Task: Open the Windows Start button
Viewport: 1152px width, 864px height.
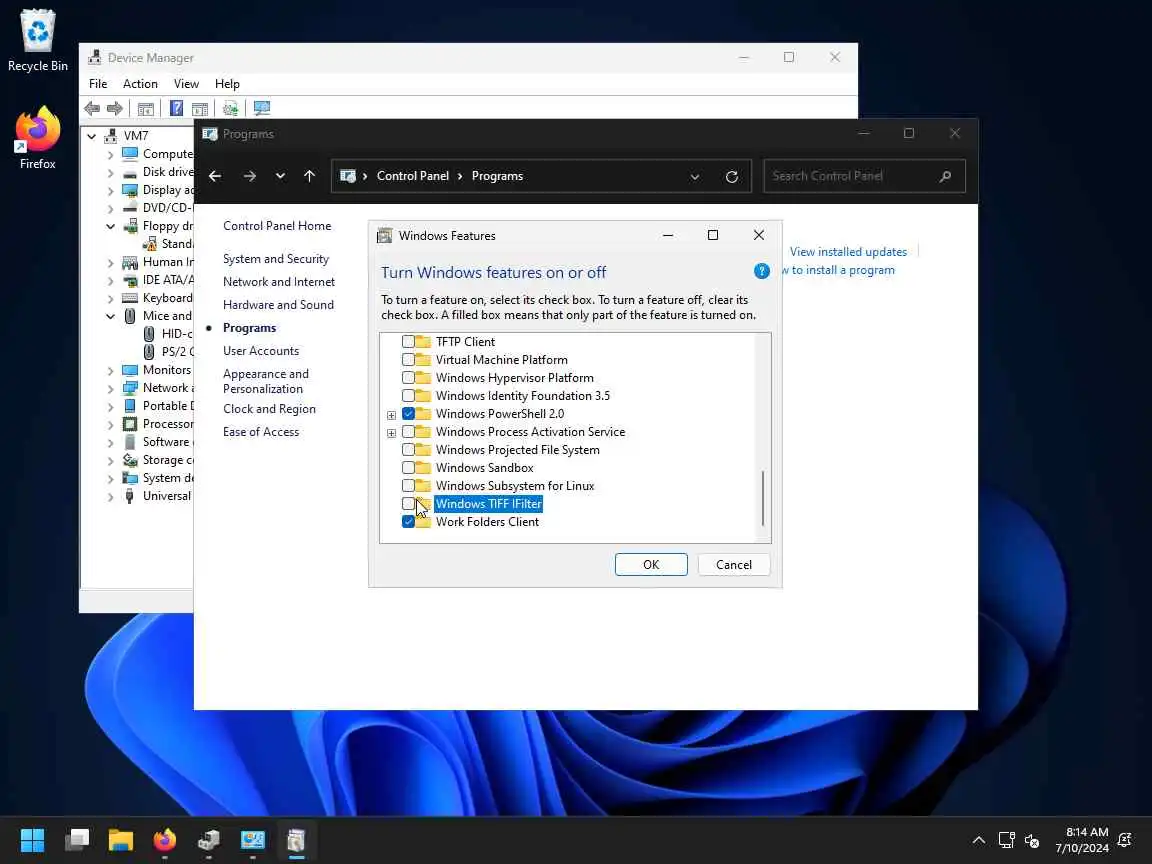Action: [32, 840]
